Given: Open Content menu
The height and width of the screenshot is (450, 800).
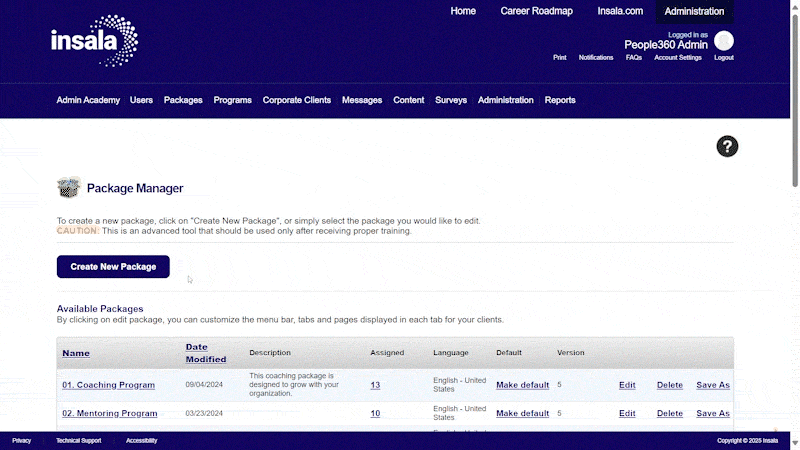Looking at the screenshot, I should (409, 100).
